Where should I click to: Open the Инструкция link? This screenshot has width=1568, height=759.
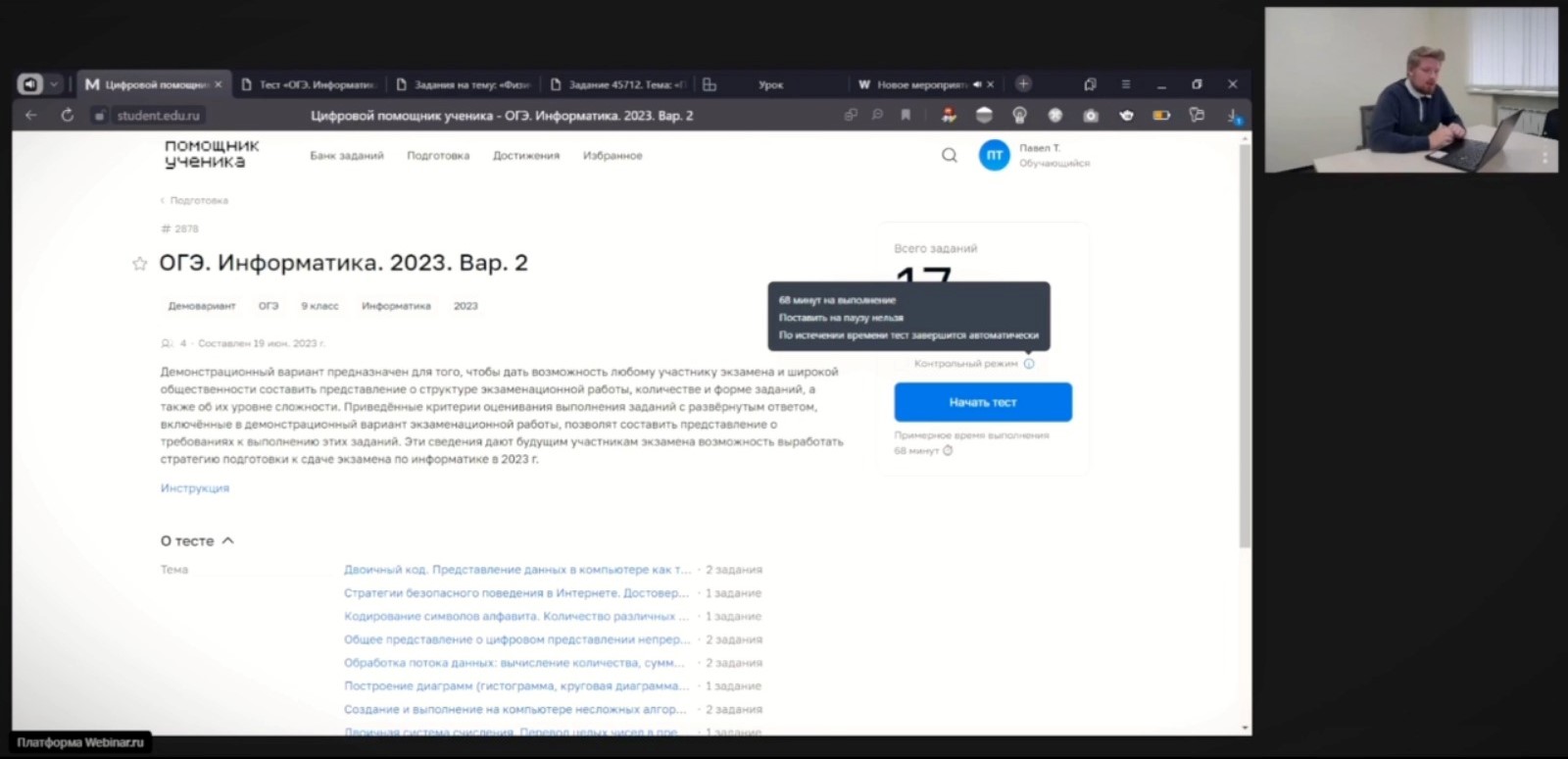195,488
